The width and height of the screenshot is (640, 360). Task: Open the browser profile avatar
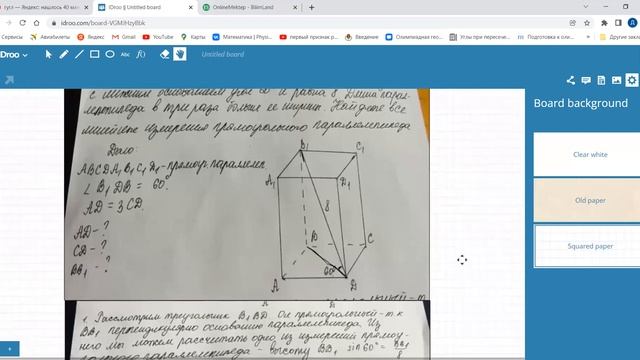pos(632,23)
